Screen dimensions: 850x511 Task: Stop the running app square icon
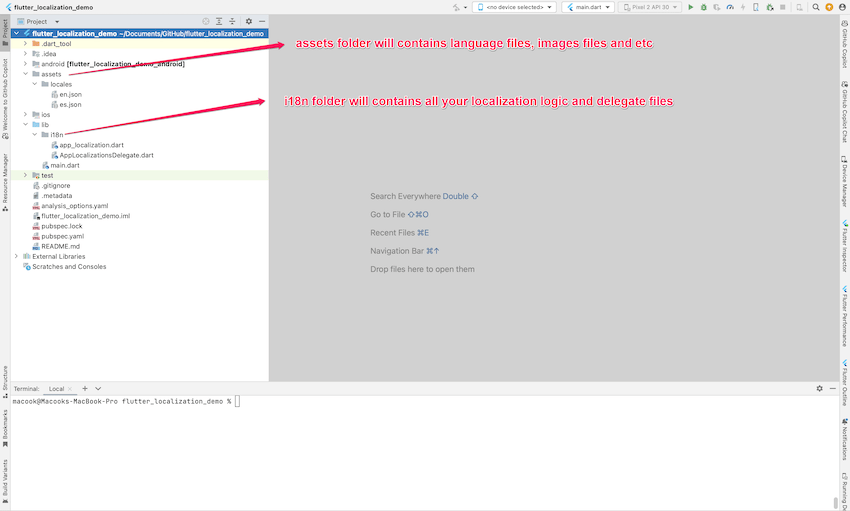[783, 7]
